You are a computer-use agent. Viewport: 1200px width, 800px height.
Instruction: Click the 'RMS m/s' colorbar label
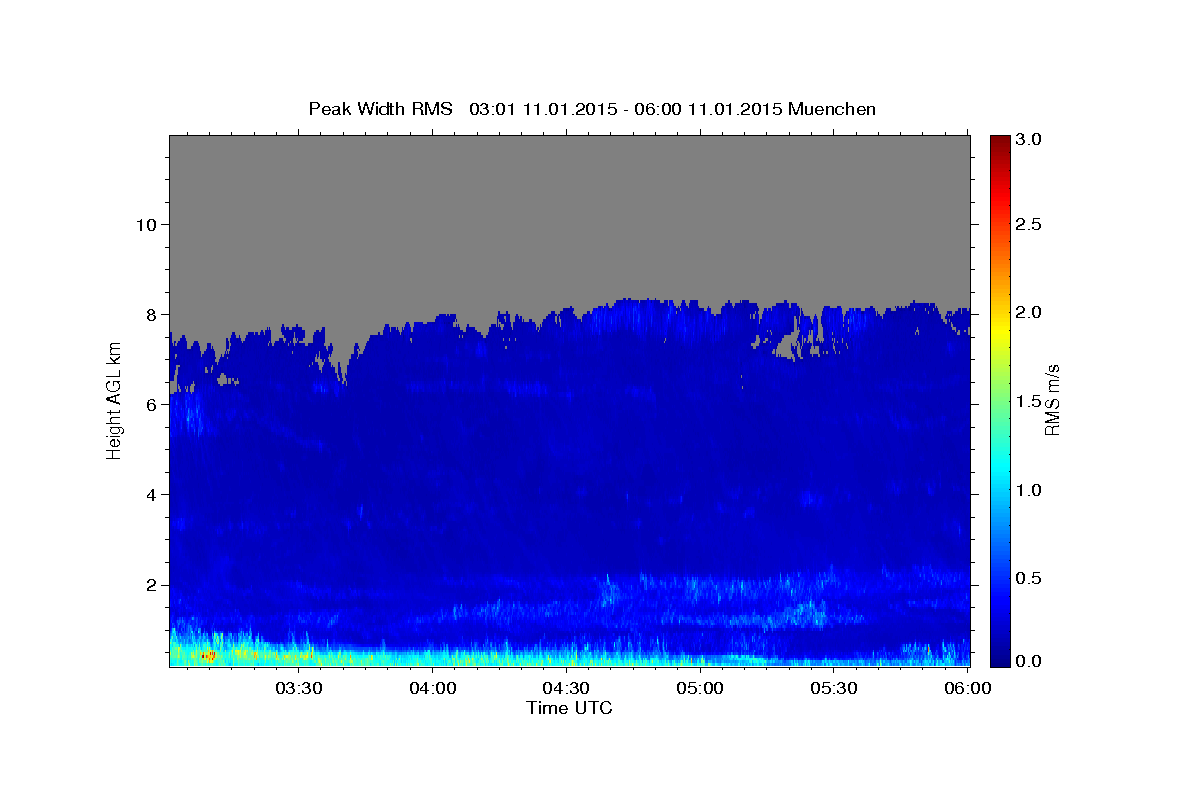pyautogui.click(x=1052, y=400)
